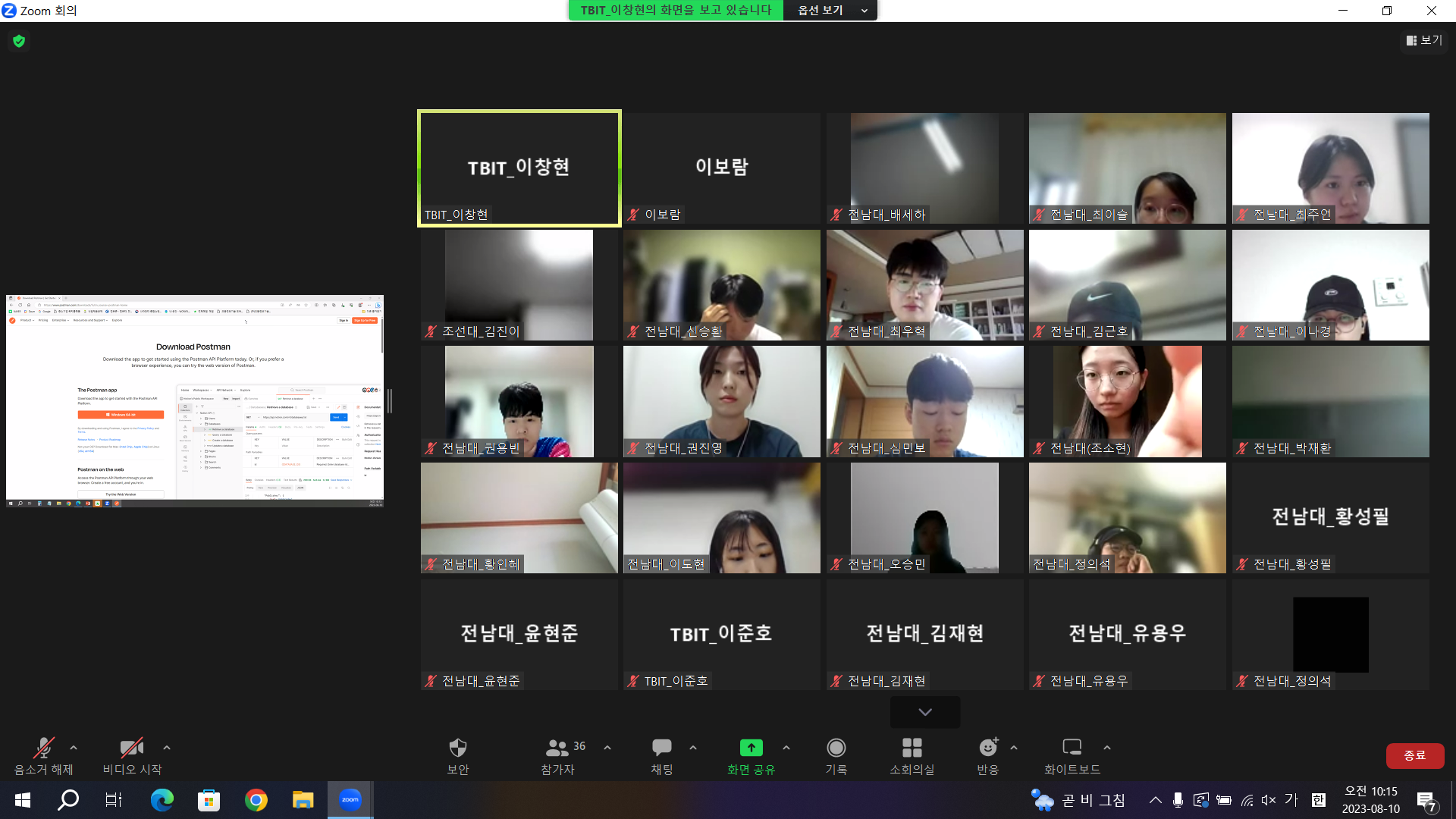The width and height of the screenshot is (1456, 819).
Task: Click the green encryption shield icon
Action: [x=19, y=41]
